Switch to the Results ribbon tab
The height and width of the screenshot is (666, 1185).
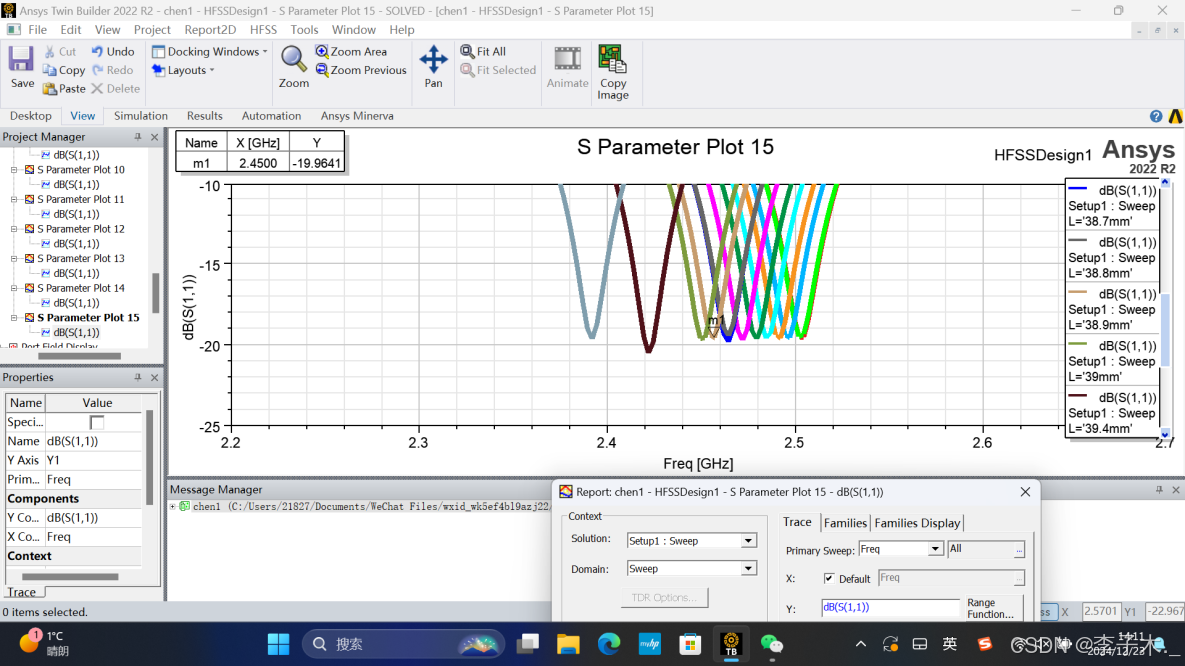(x=204, y=116)
